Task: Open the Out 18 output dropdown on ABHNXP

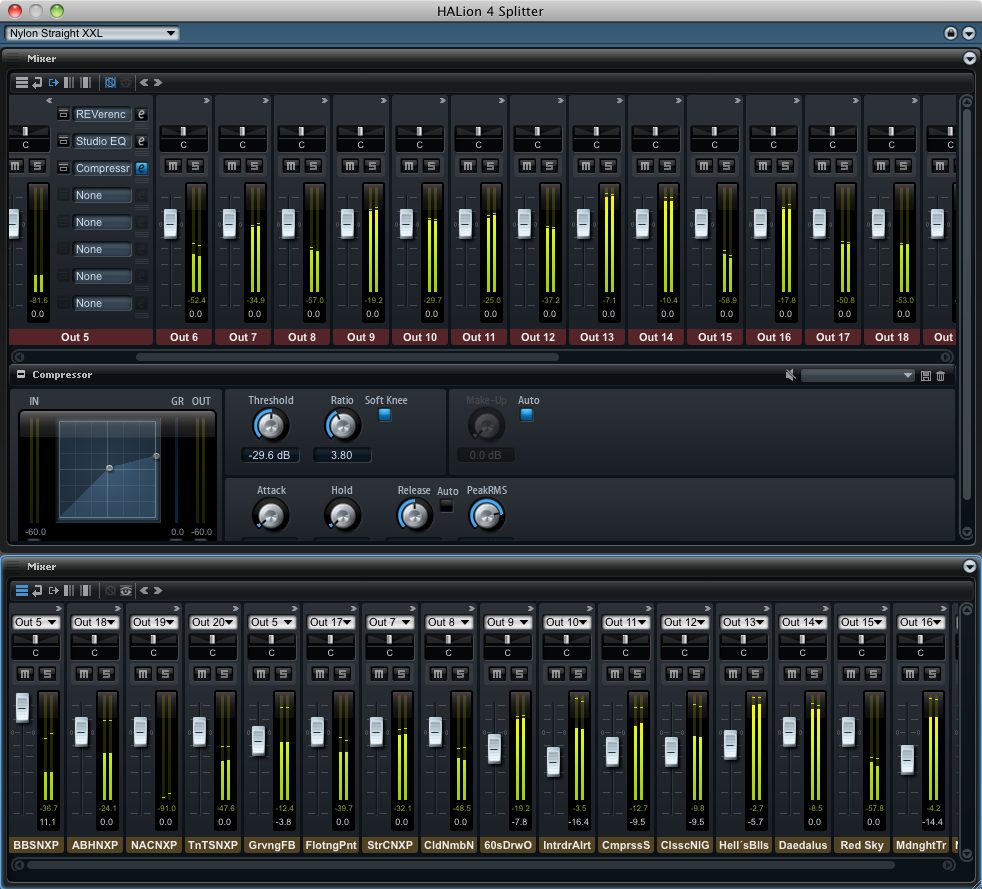Action: coord(96,622)
